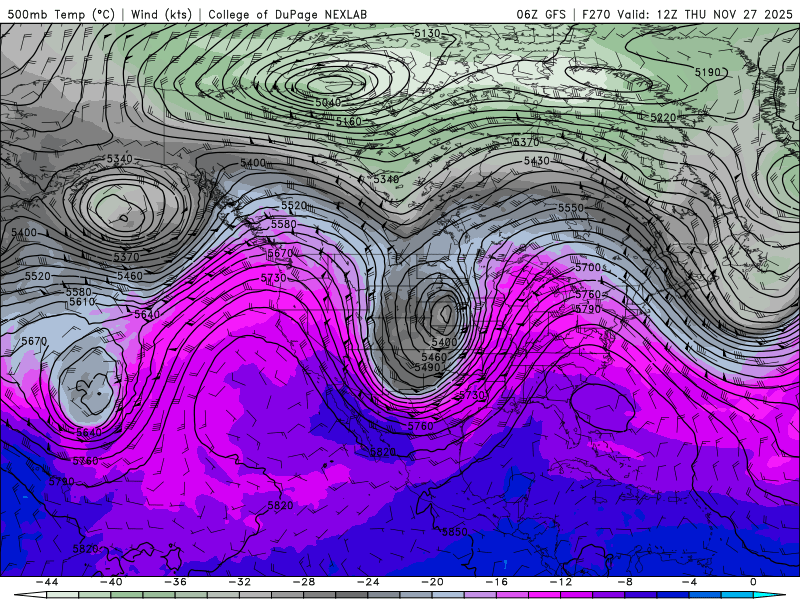800x600 pixels.
Task: Select the 5430 contour label
Action: pos(537,161)
